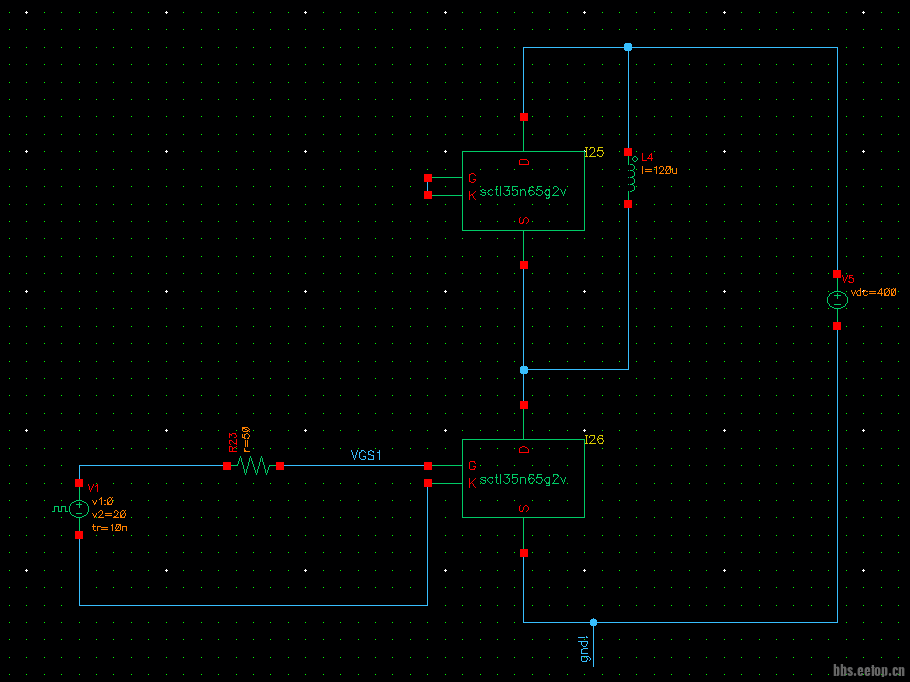
Task: Select the l=120u inductor value
Action: coord(659,170)
